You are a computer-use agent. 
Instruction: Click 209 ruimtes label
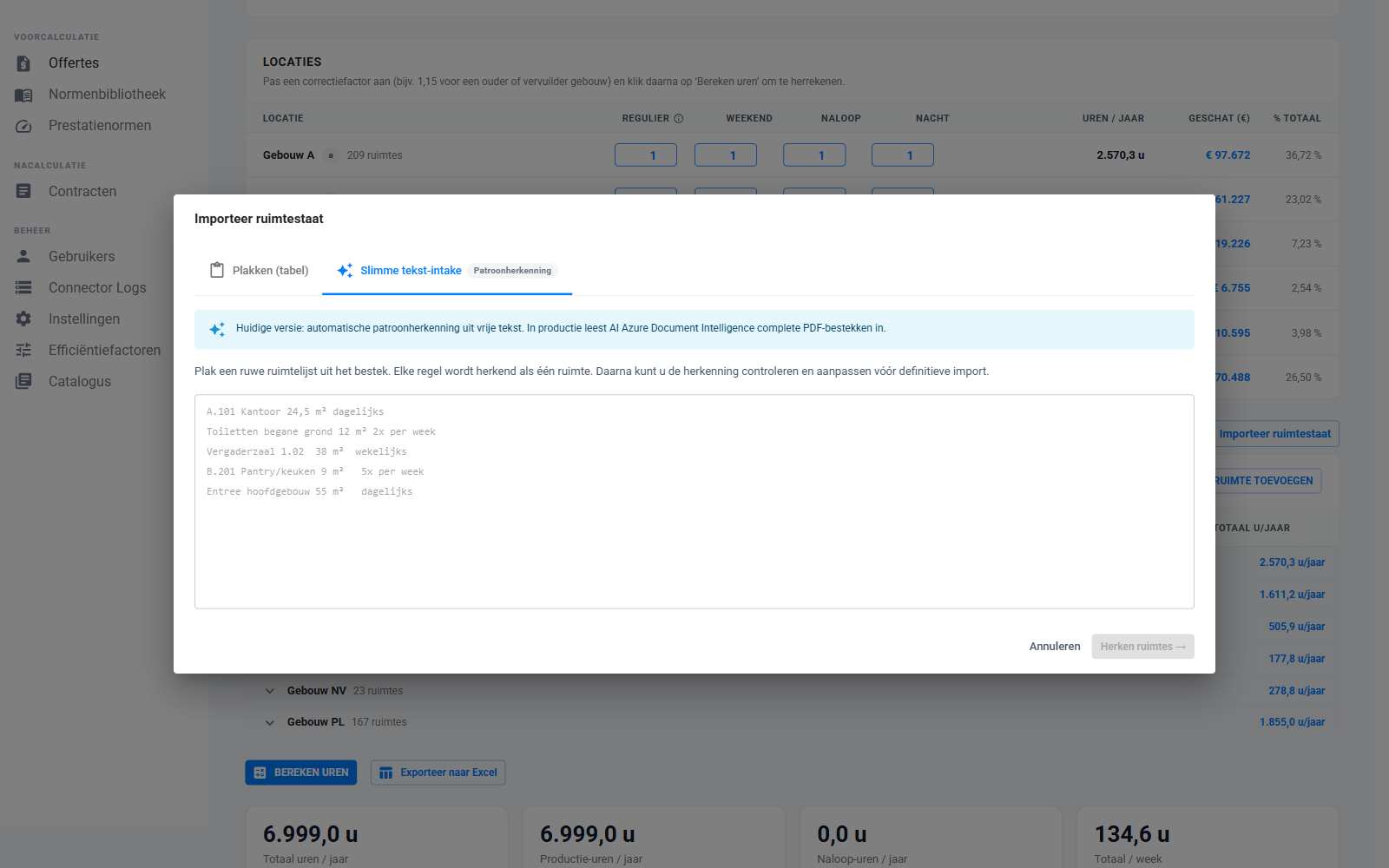pyautogui.click(x=374, y=155)
